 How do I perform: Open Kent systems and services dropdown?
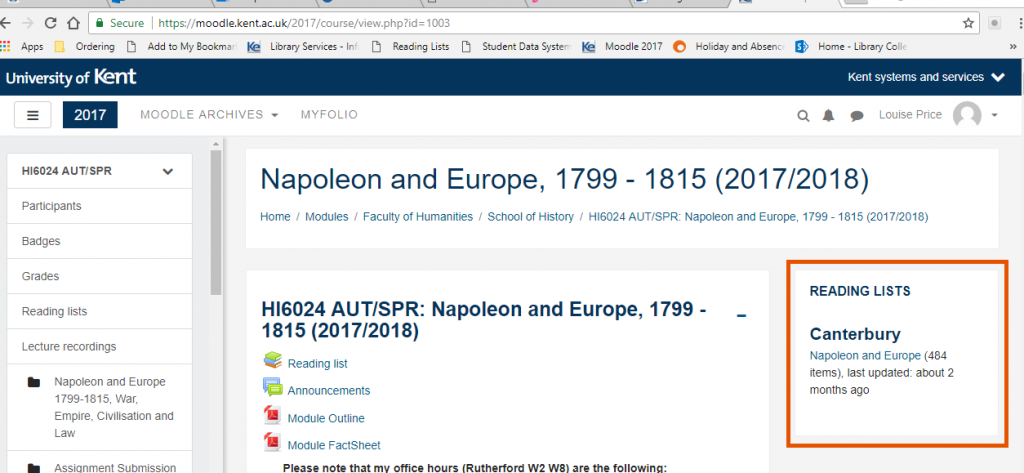[926, 77]
